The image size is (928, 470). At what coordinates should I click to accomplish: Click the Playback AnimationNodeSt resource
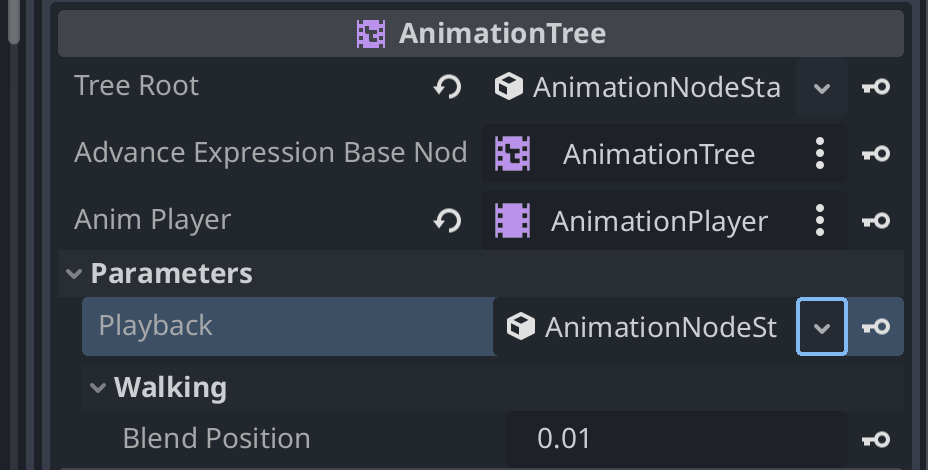[645, 327]
